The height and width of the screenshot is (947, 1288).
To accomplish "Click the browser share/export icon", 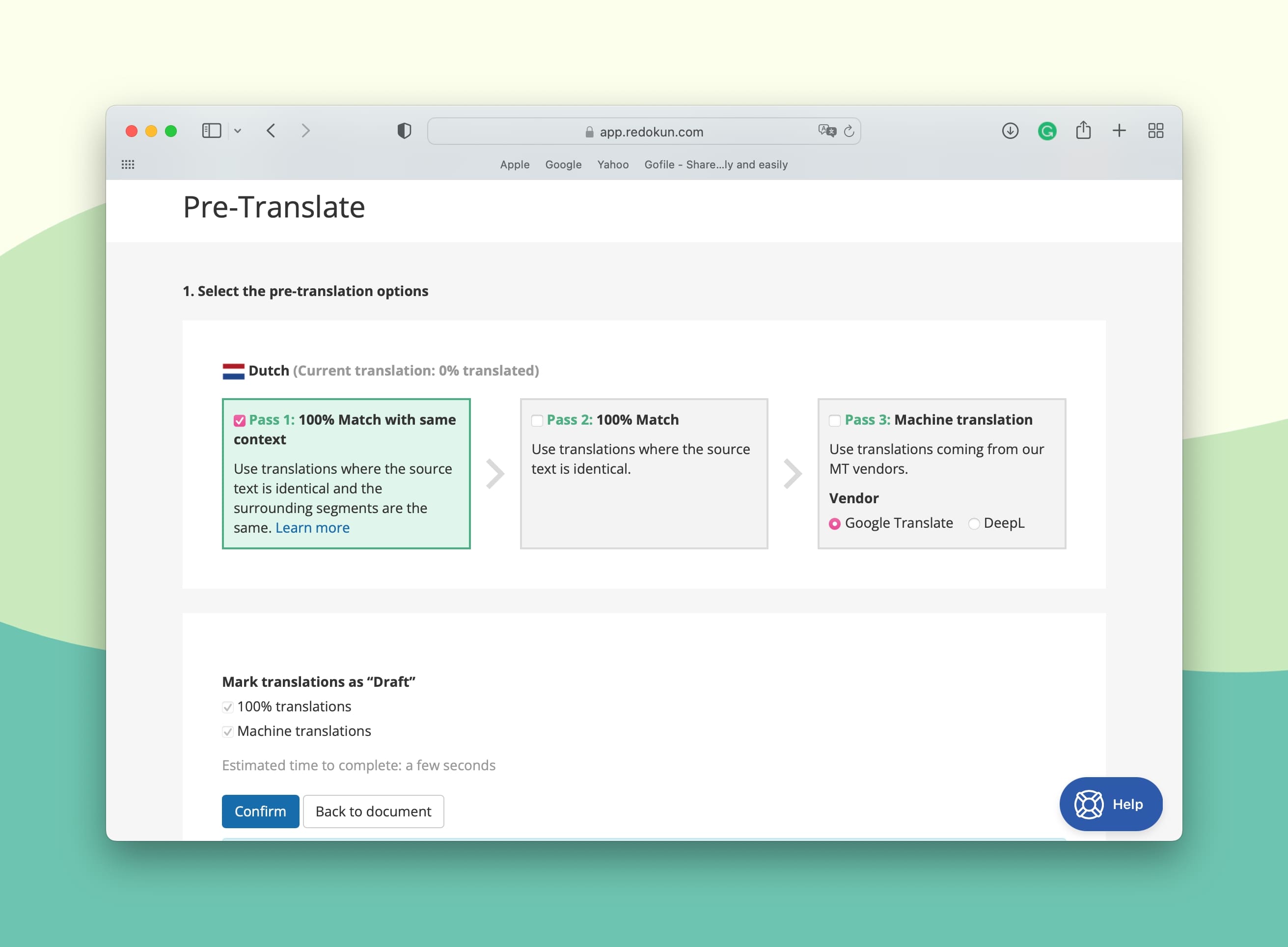I will point(1083,131).
